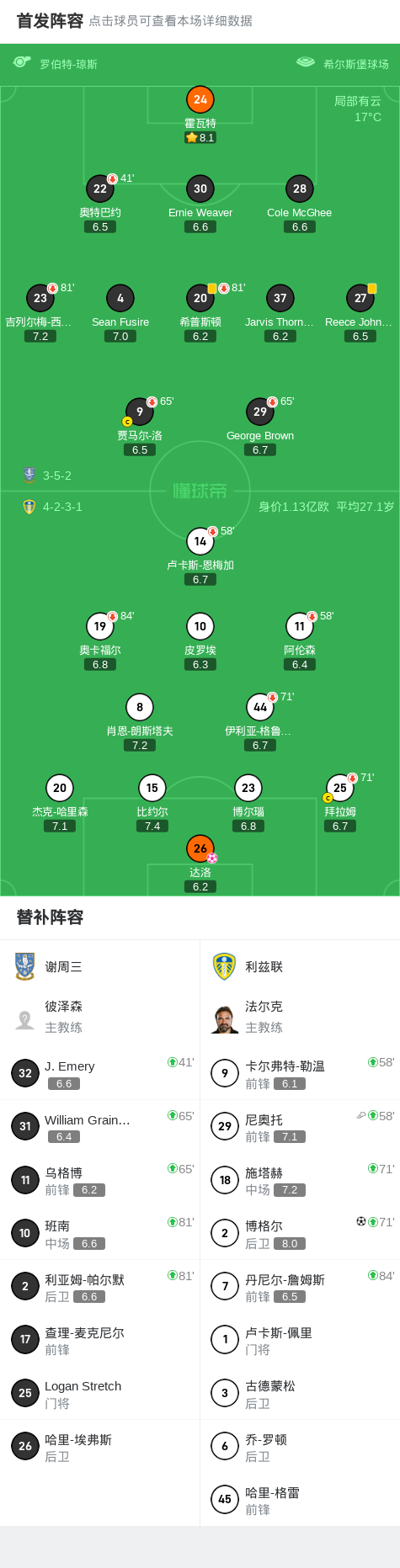The width and height of the screenshot is (400, 1568).
Task: Click 希尔斯堡球场 stadium label
Action: coord(356,64)
